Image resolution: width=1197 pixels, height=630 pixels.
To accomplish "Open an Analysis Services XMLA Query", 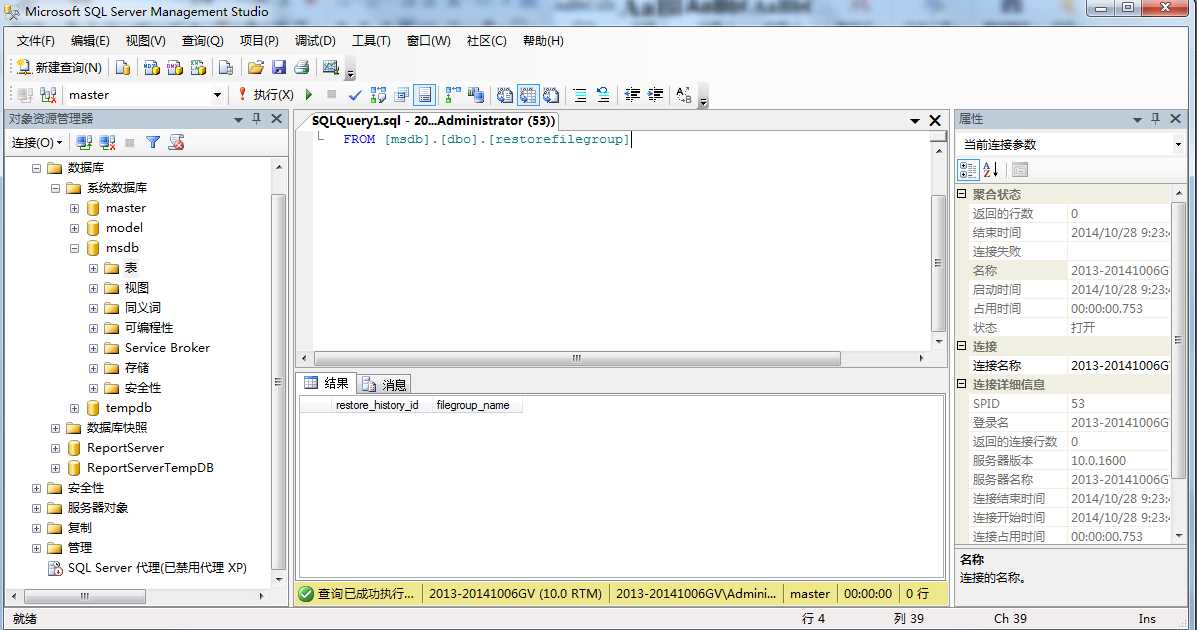I will click(198, 67).
